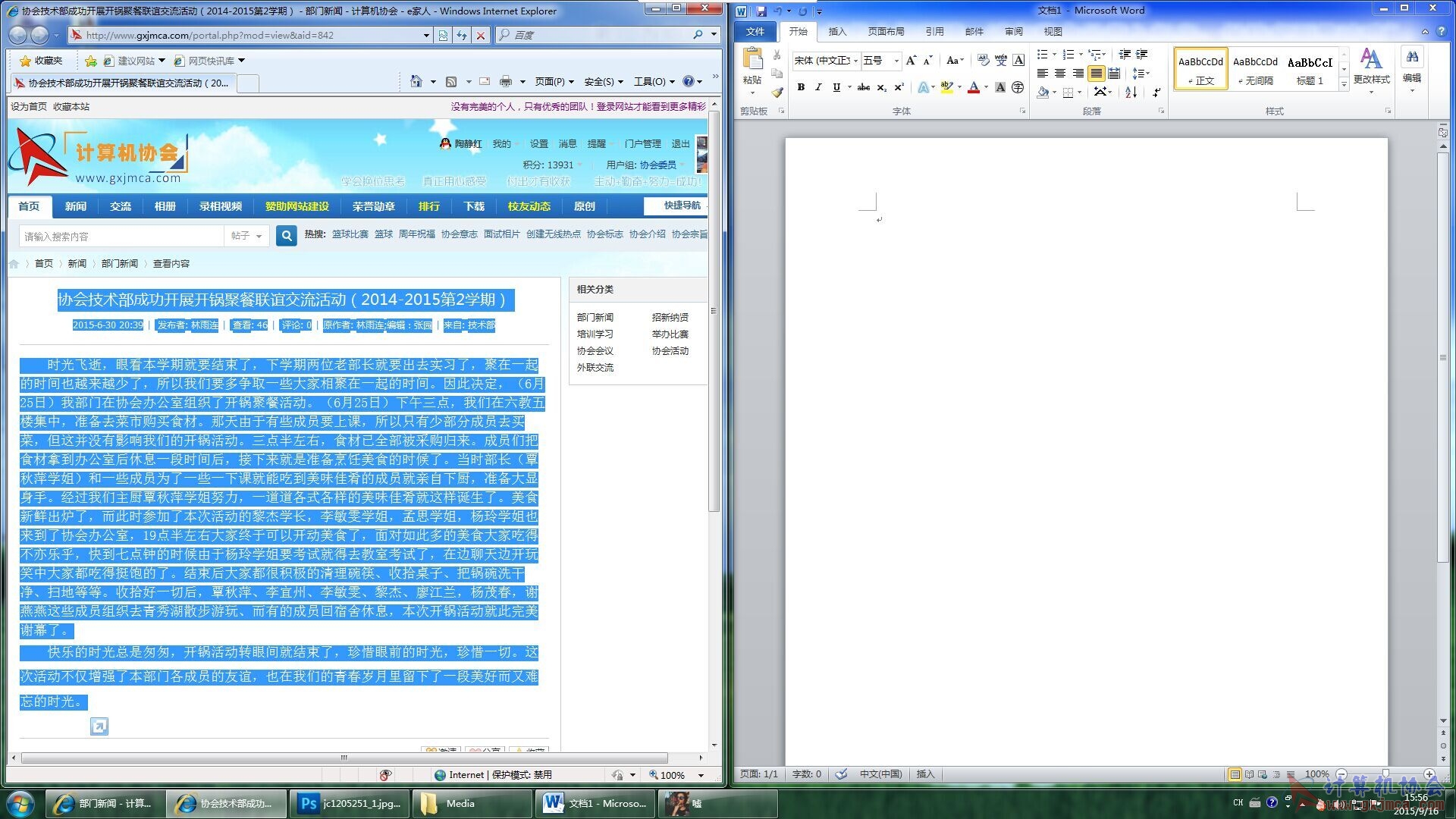
Task: Click the blue site search magnifier button
Action: point(286,236)
